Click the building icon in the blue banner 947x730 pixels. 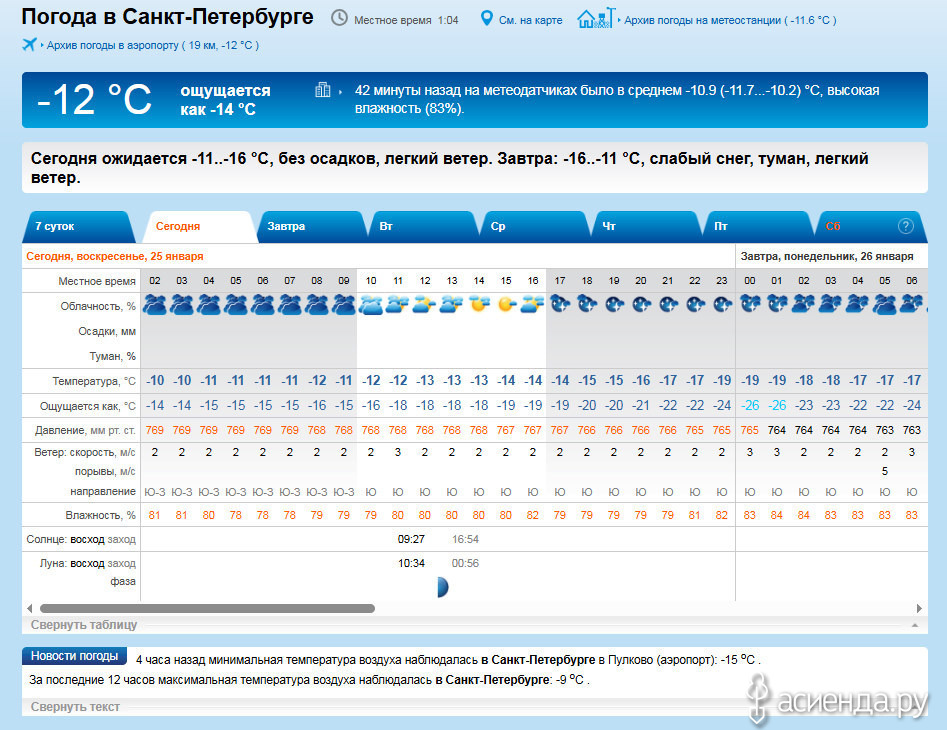(x=323, y=90)
